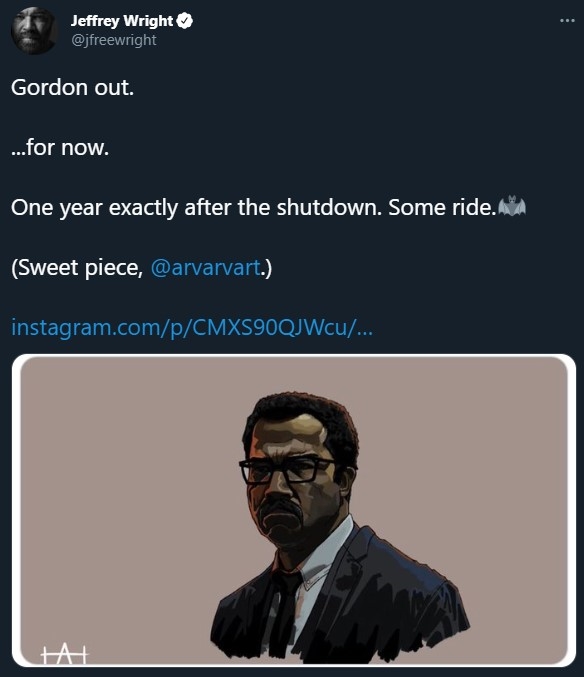584x677 pixels.
Task: Click the "...for now." text line
Action: 60,148
